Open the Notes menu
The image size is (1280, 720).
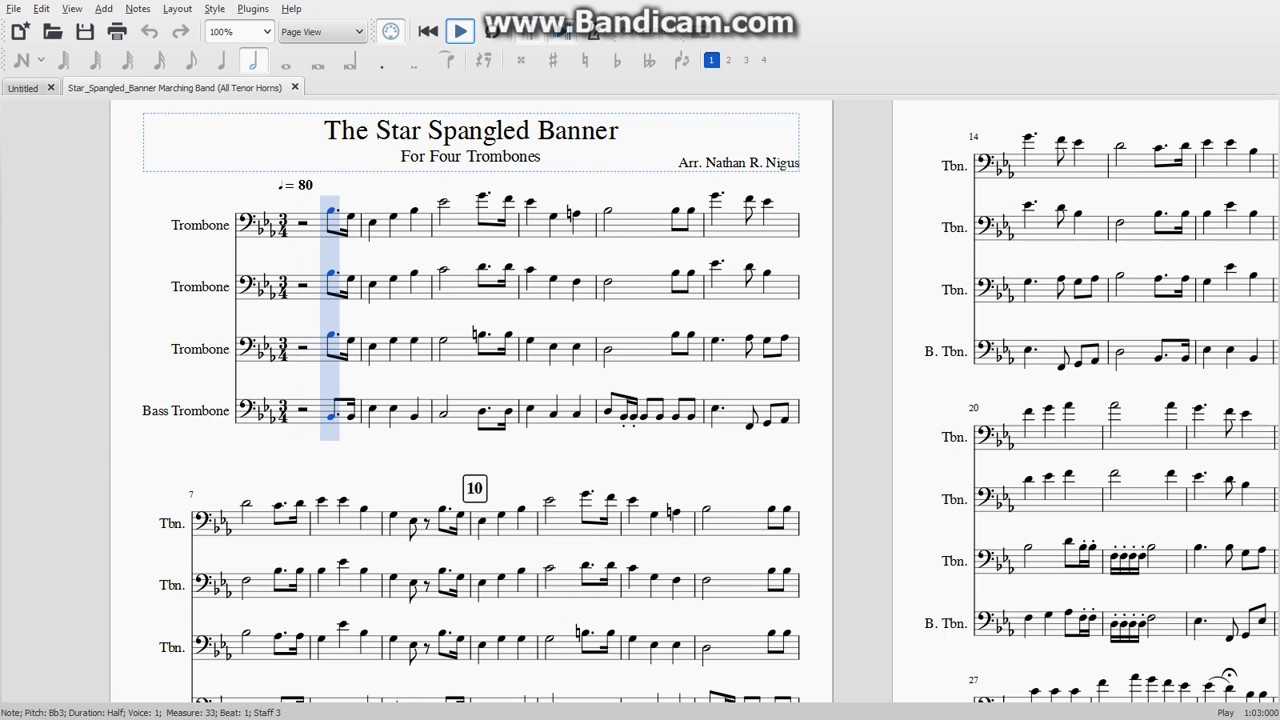pyautogui.click(x=138, y=9)
